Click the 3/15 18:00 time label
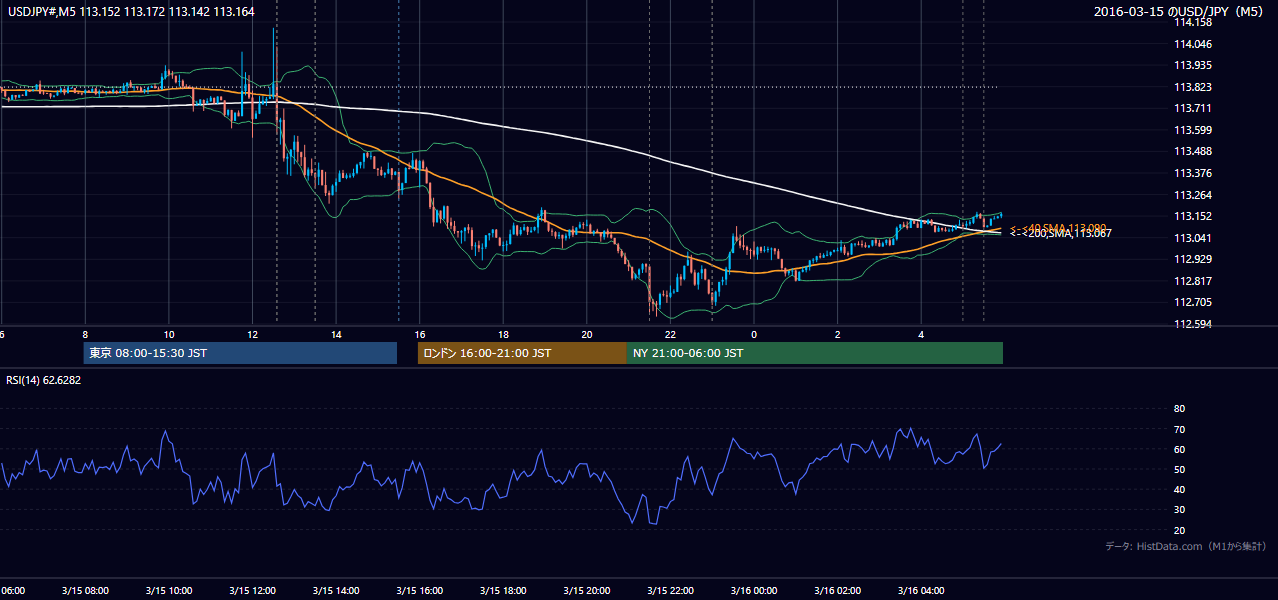Screen dimensions: 1278x600 (503, 590)
